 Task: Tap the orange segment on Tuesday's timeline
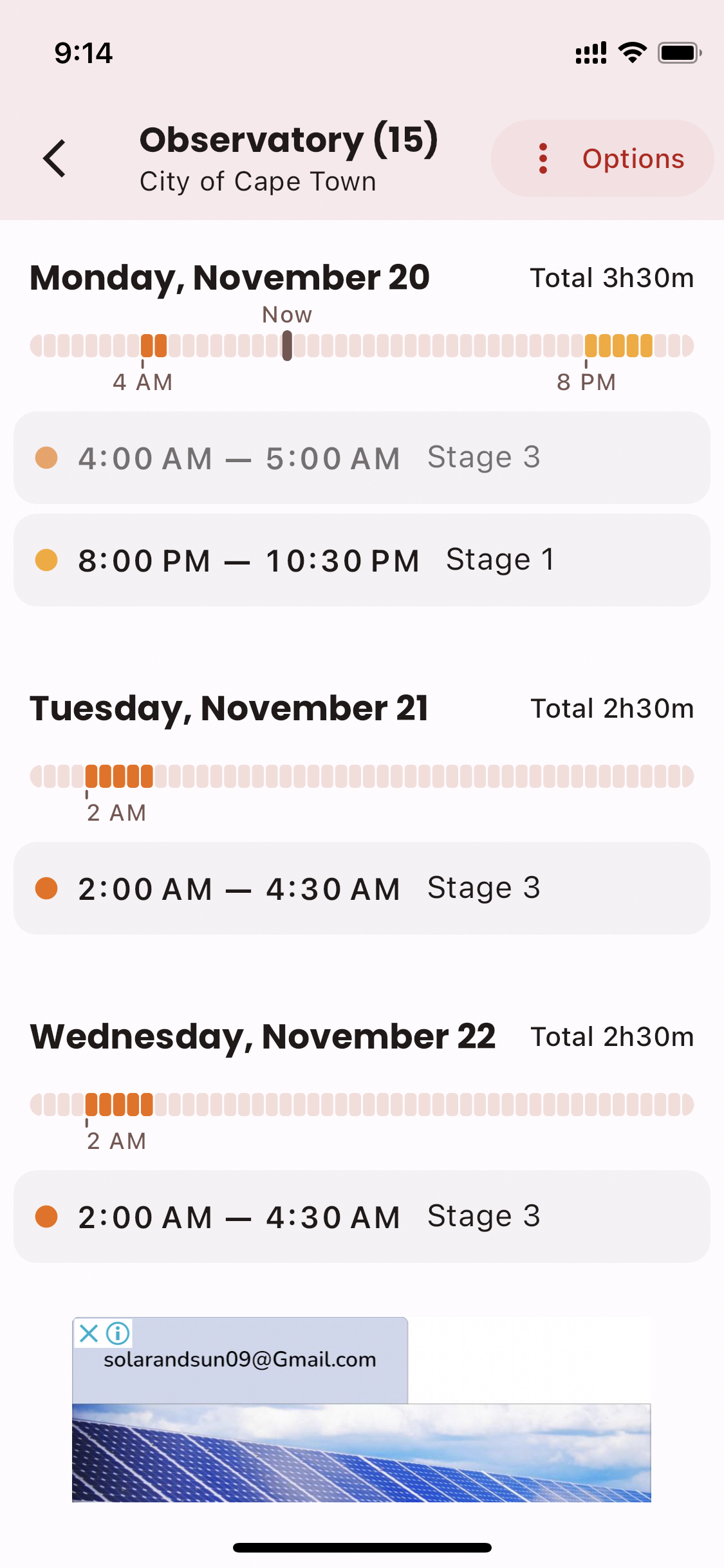[119, 776]
